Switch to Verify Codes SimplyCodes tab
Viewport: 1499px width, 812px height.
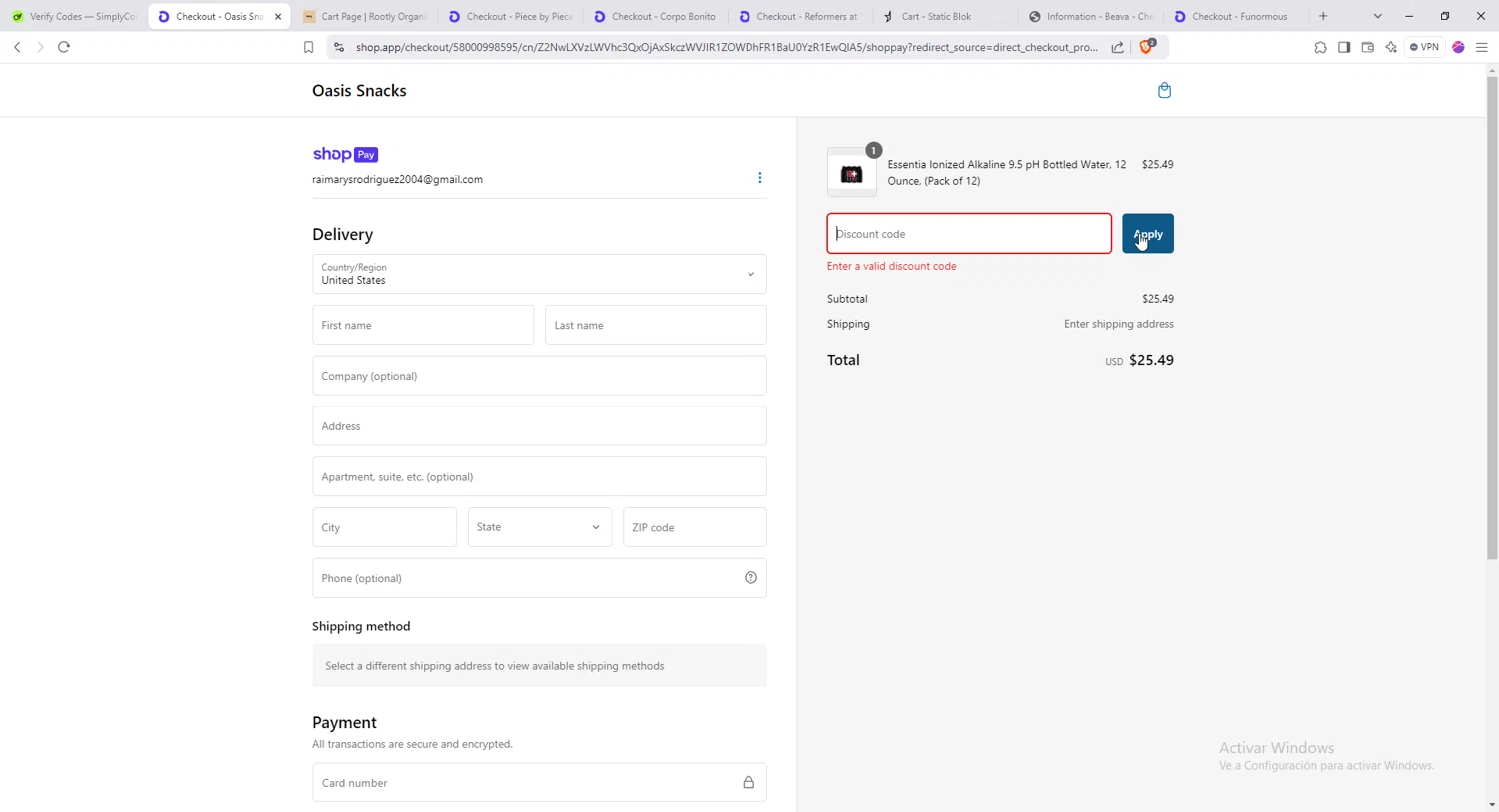[74, 16]
